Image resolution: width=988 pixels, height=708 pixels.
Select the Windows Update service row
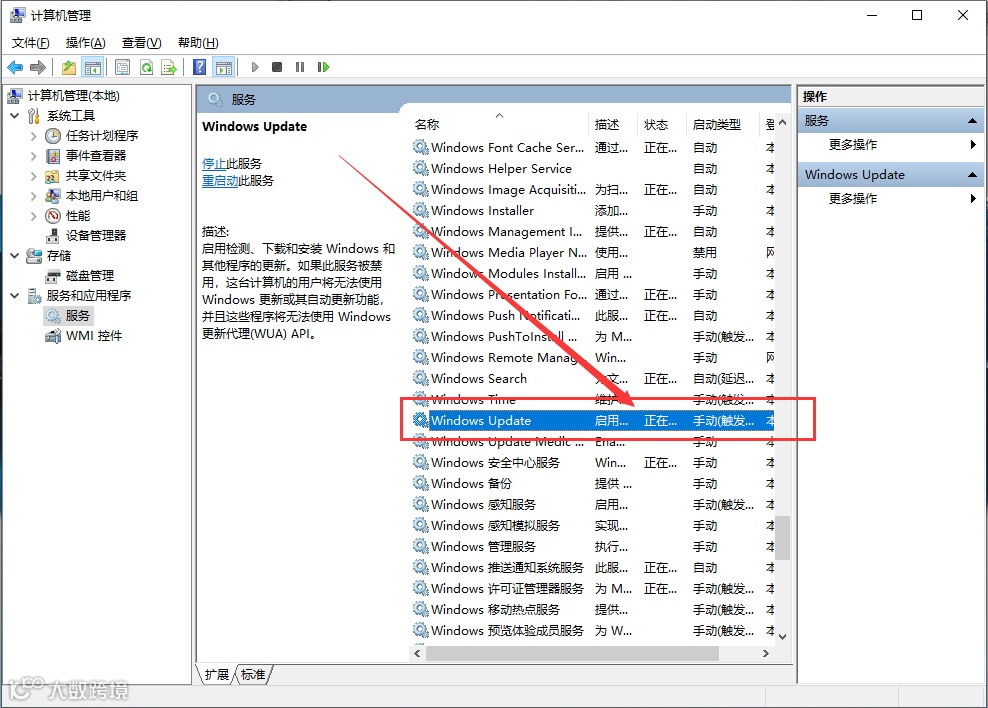[x=592, y=421]
